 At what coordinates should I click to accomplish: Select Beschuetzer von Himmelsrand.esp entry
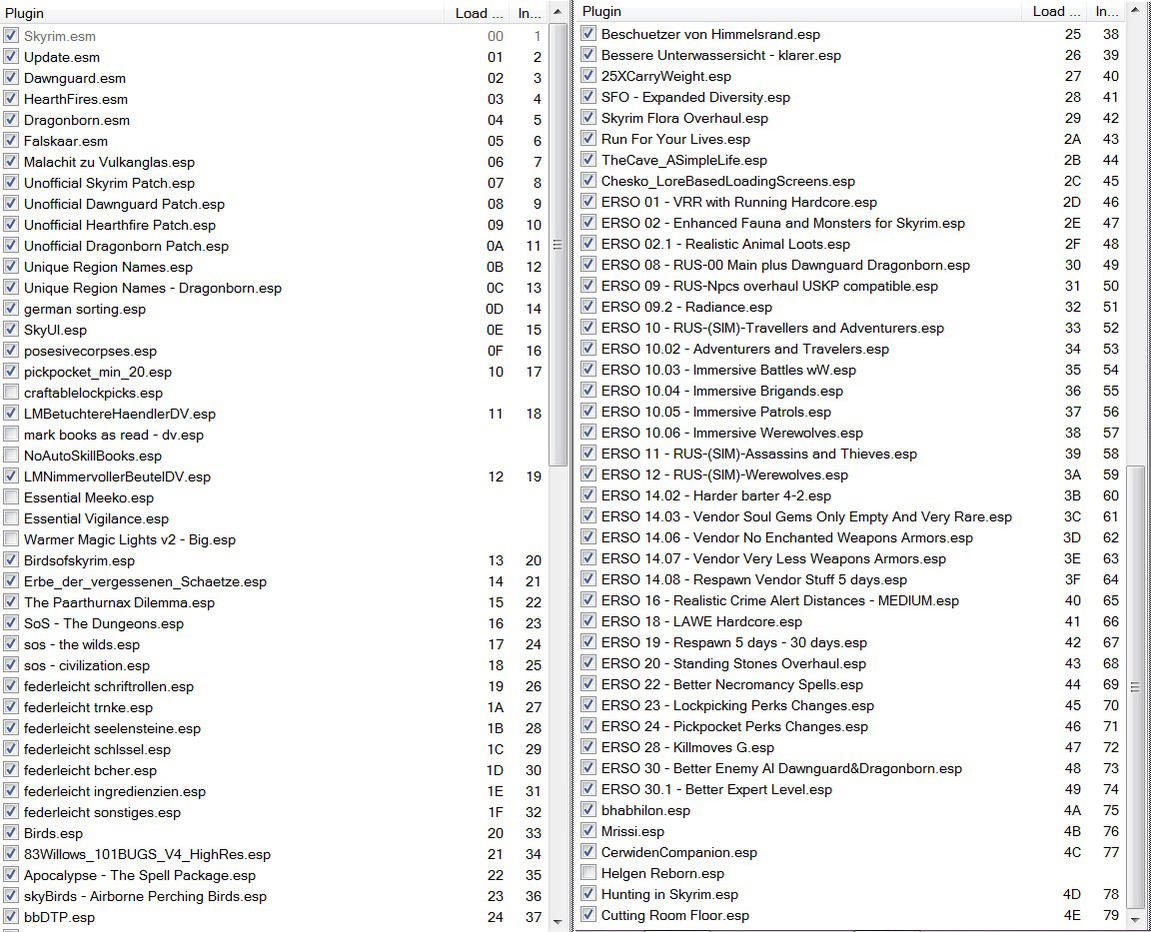(x=711, y=34)
